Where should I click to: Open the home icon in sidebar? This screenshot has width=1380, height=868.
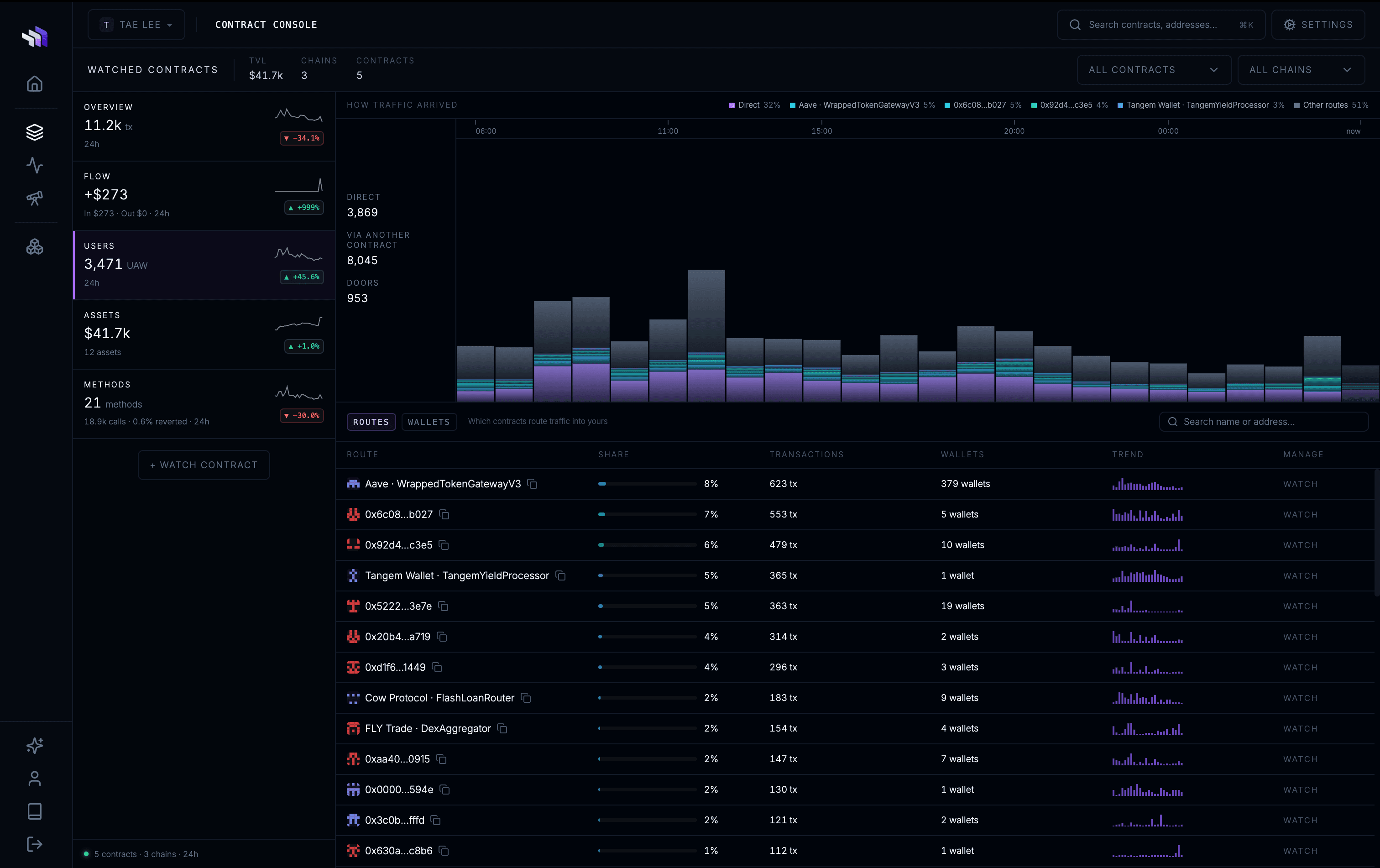34,84
